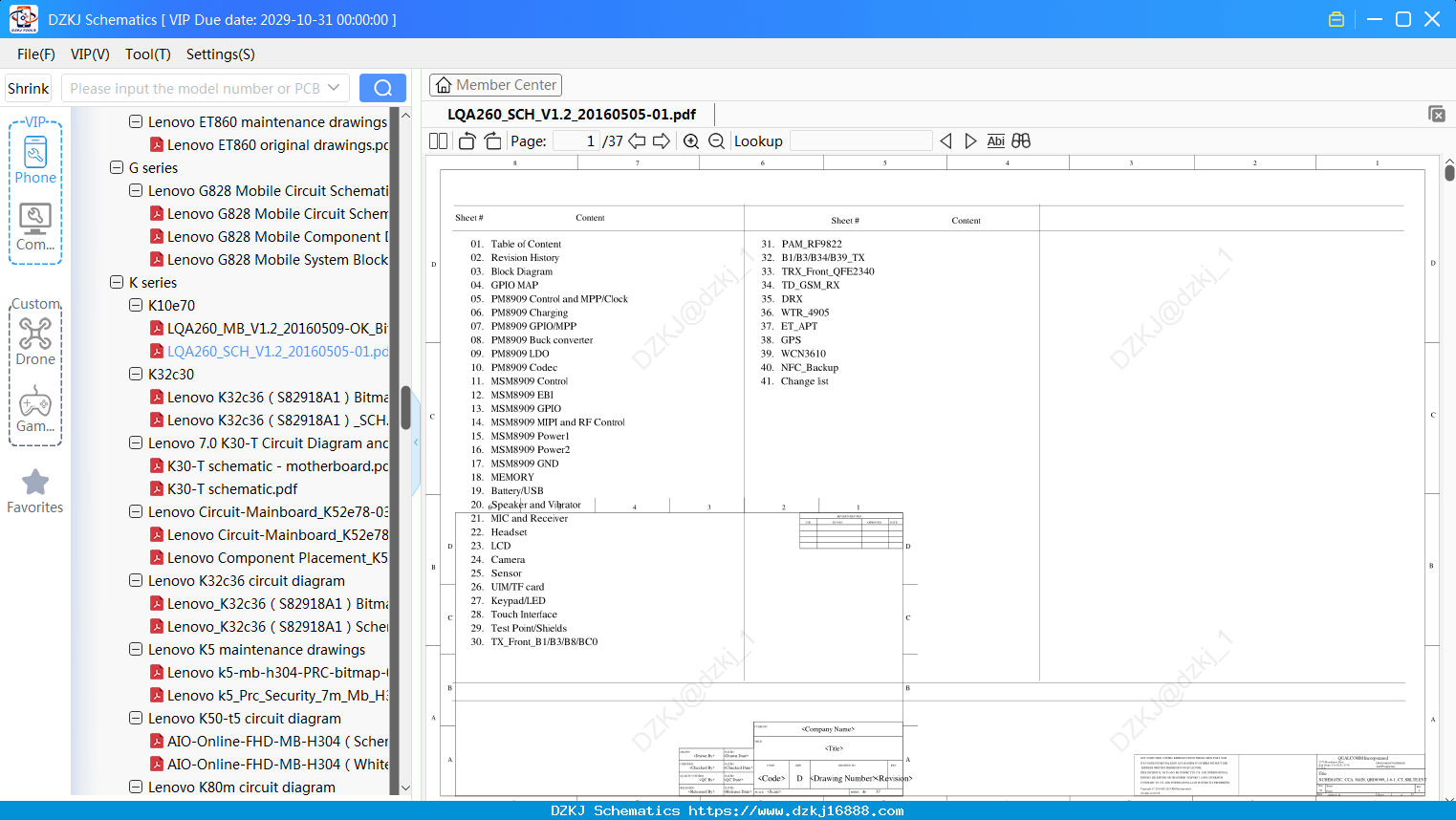This screenshot has width=1456, height=820.
Task: Open Favorites
Action: 35,491
